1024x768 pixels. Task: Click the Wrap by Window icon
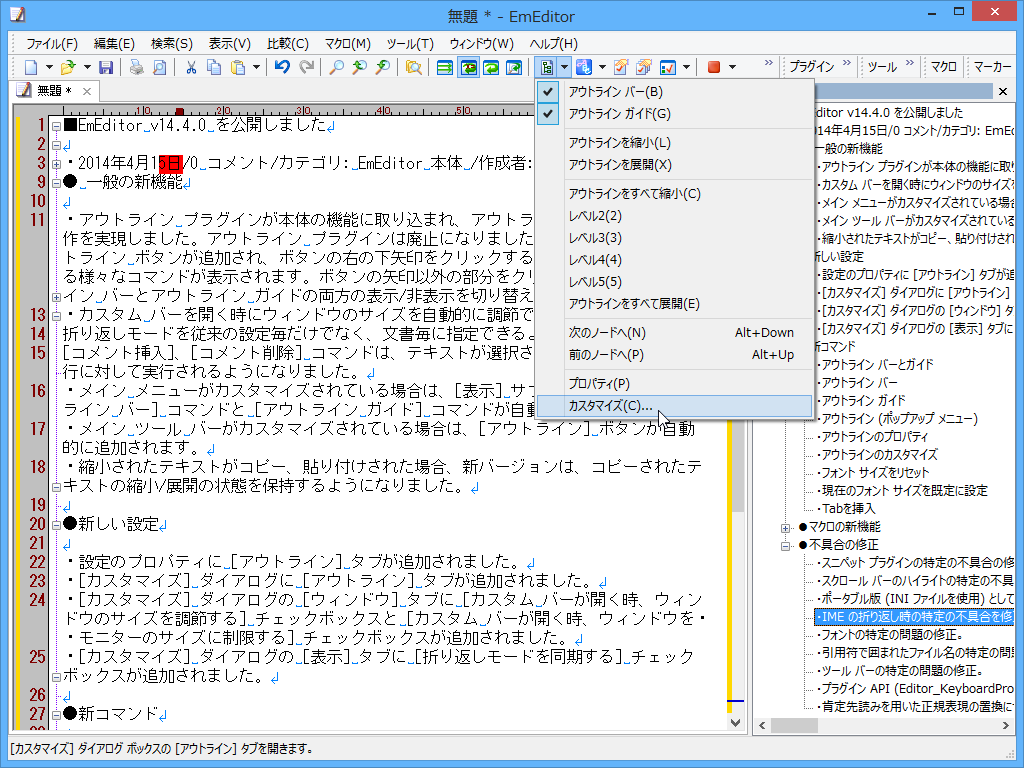pos(491,67)
